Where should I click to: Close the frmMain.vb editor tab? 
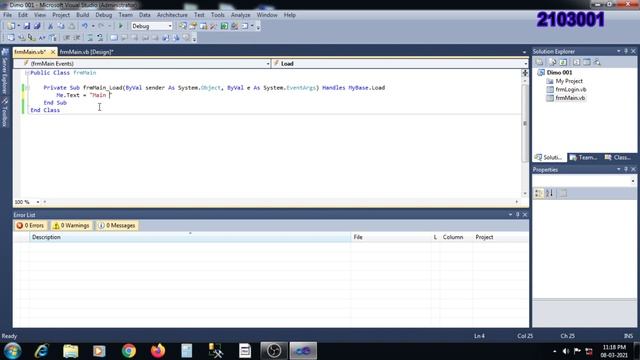click(x=53, y=52)
